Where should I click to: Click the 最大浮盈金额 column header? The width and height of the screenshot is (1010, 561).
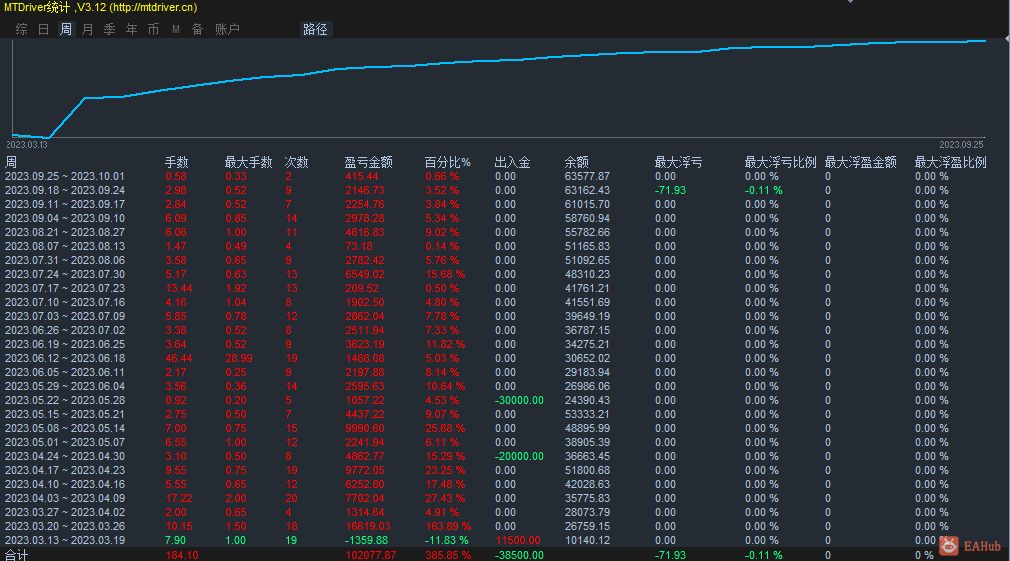click(861, 162)
